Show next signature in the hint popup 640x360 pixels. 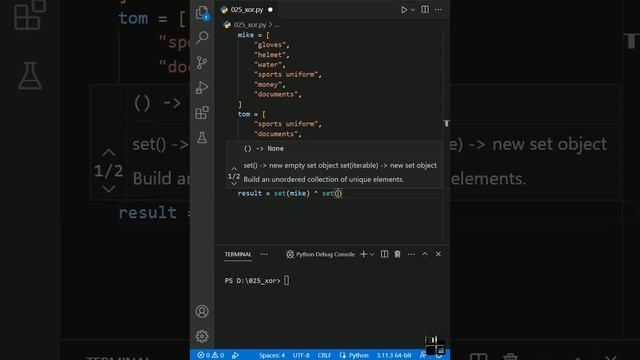pos(234,184)
